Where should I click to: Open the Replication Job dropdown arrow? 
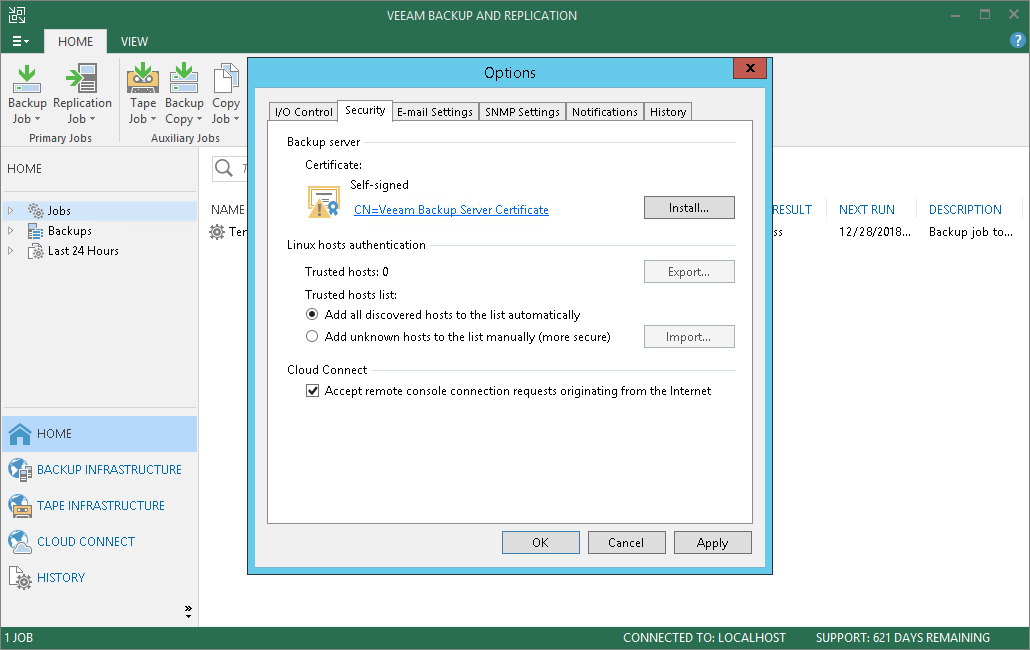point(93,119)
